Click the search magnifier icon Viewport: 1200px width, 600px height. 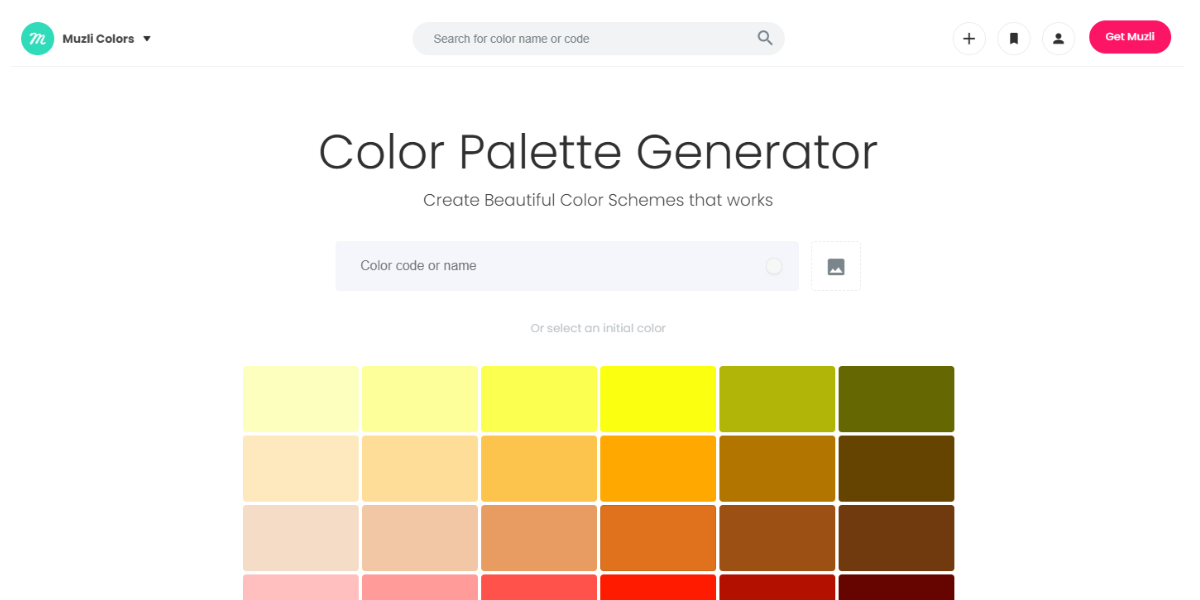pyautogui.click(x=765, y=38)
